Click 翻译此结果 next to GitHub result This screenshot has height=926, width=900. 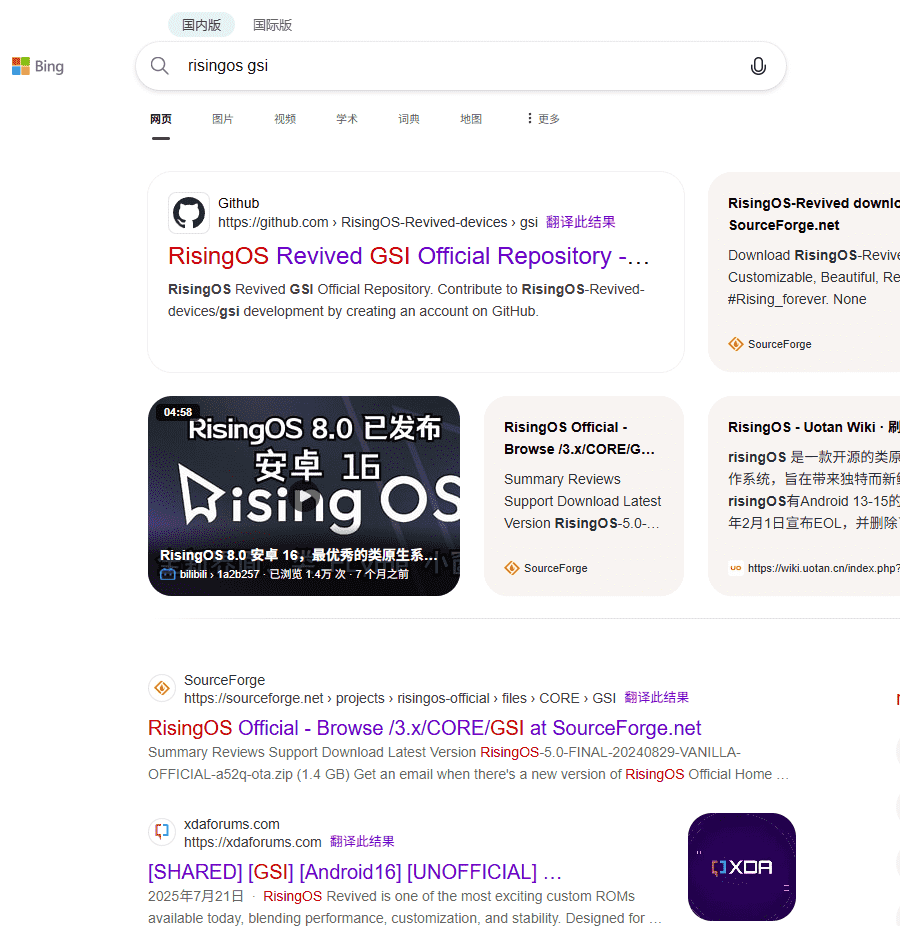pos(580,222)
